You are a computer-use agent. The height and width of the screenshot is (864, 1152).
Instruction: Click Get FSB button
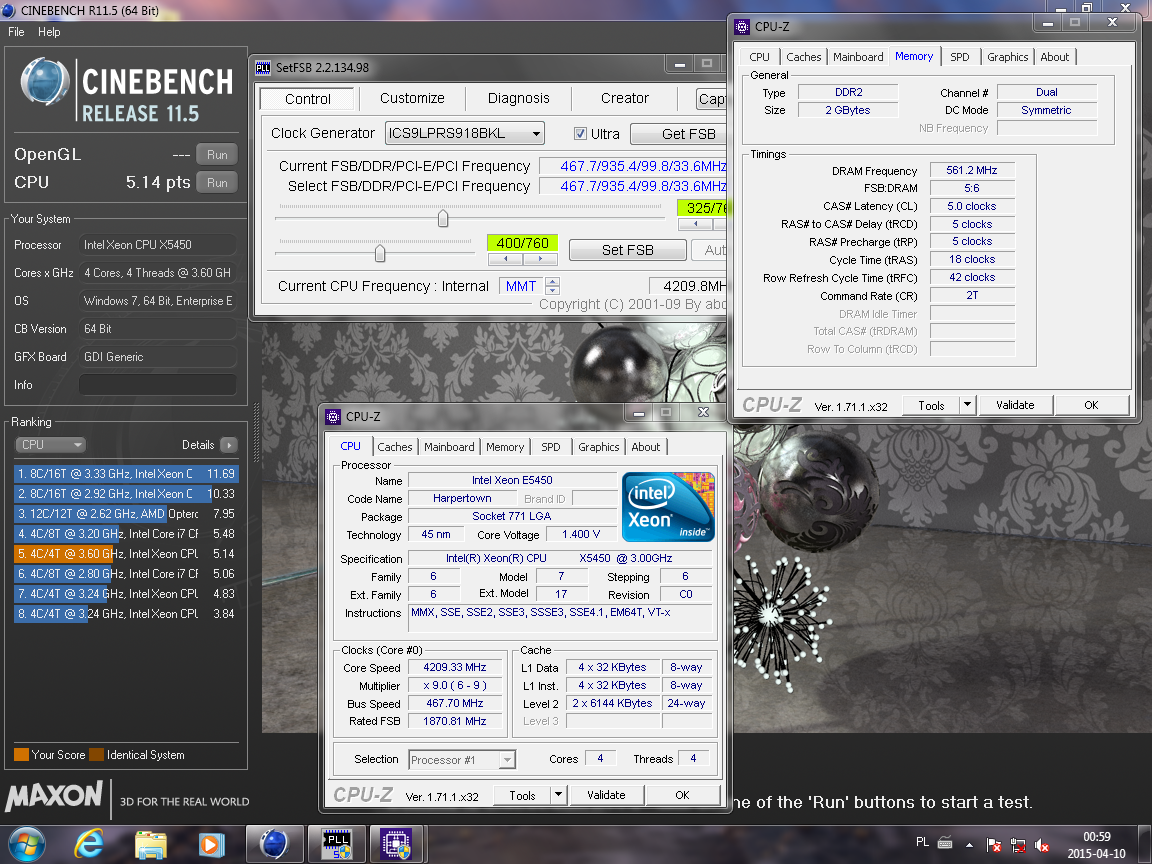tap(678, 134)
